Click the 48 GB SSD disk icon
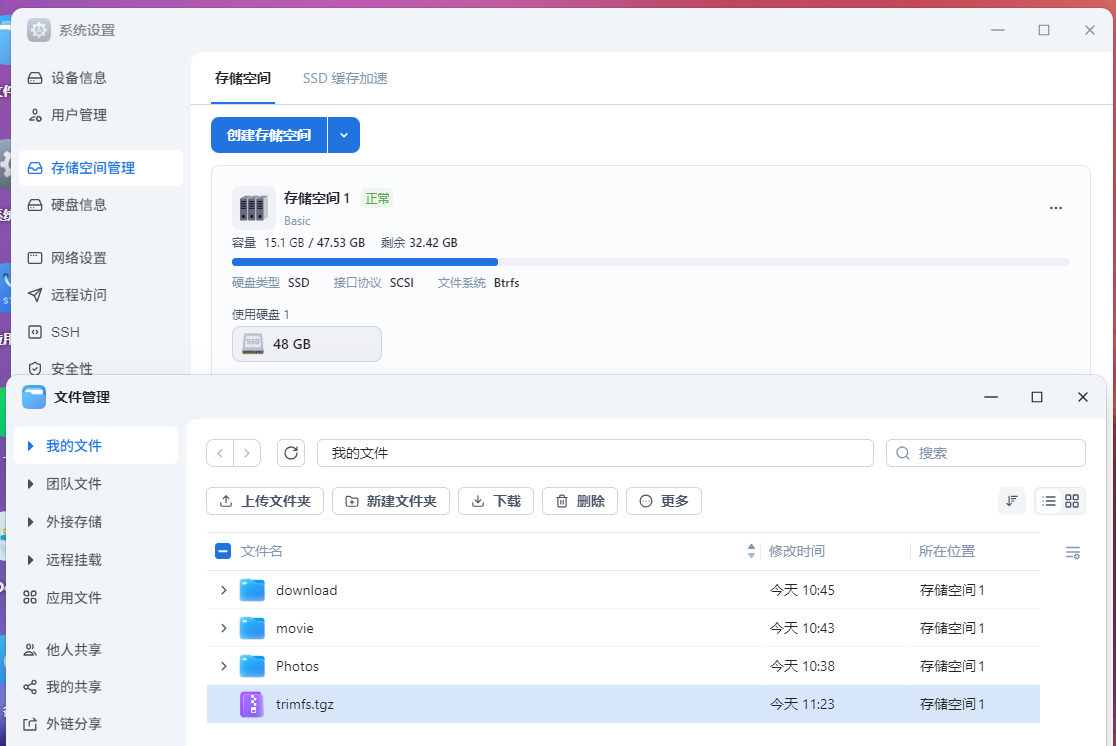Image resolution: width=1116 pixels, height=746 pixels. pos(253,344)
